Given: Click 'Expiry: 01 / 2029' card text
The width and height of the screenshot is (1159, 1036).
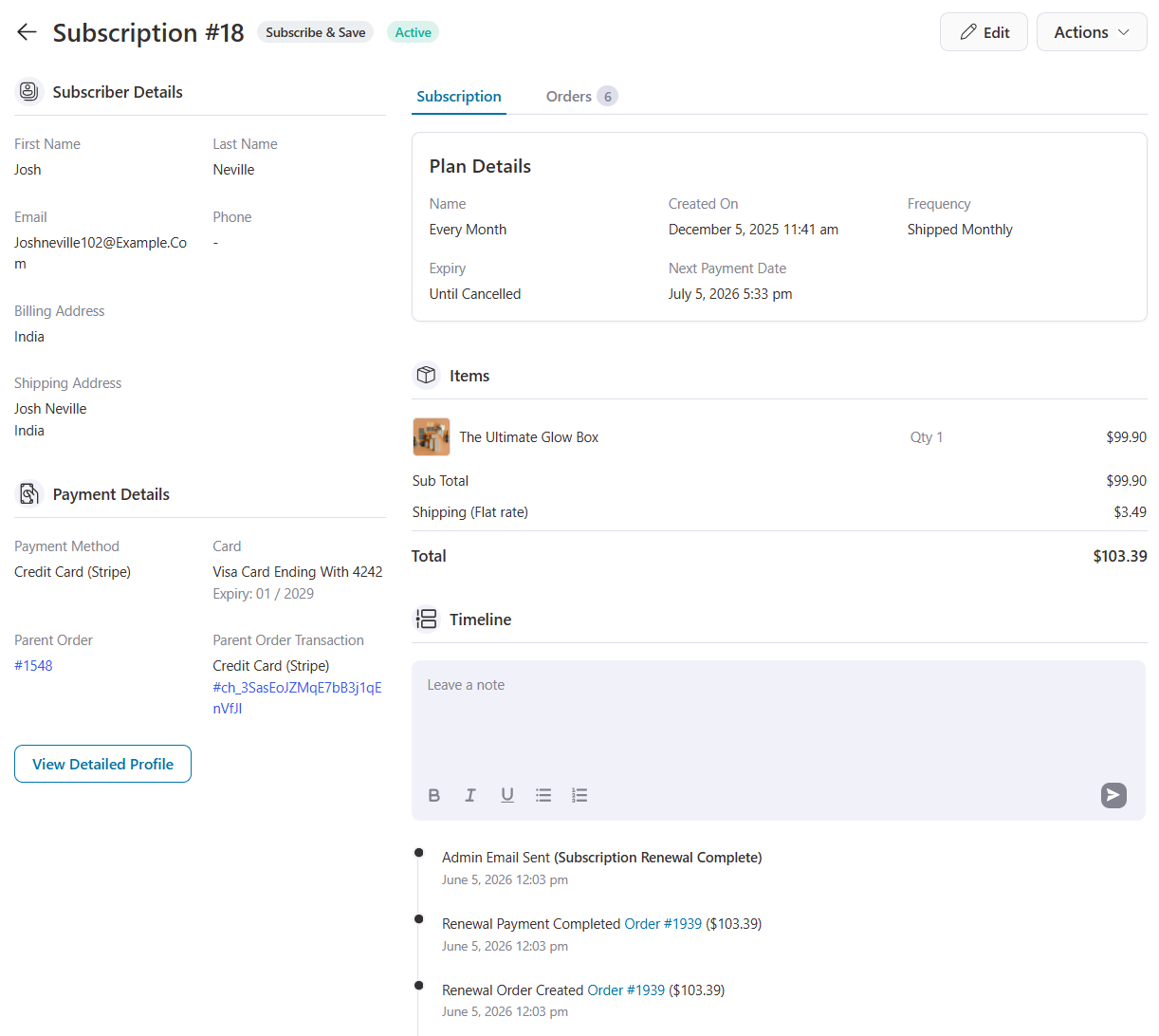Looking at the screenshot, I should [264, 594].
